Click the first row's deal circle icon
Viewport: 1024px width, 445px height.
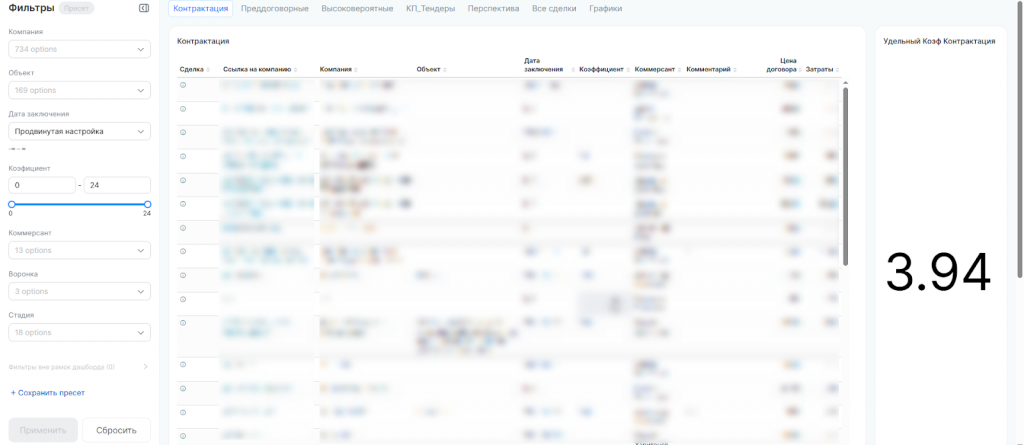pyautogui.click(x=183, y=86)
